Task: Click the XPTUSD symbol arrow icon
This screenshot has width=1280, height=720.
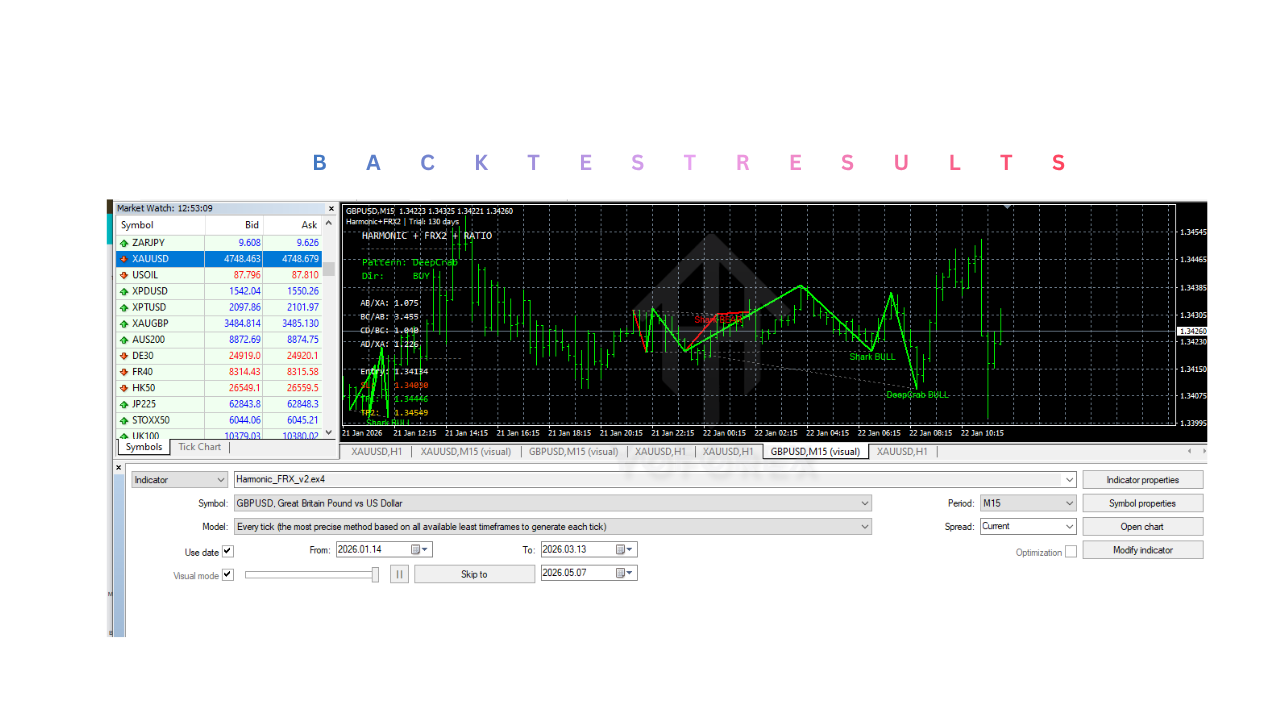Action: point(124,307)
